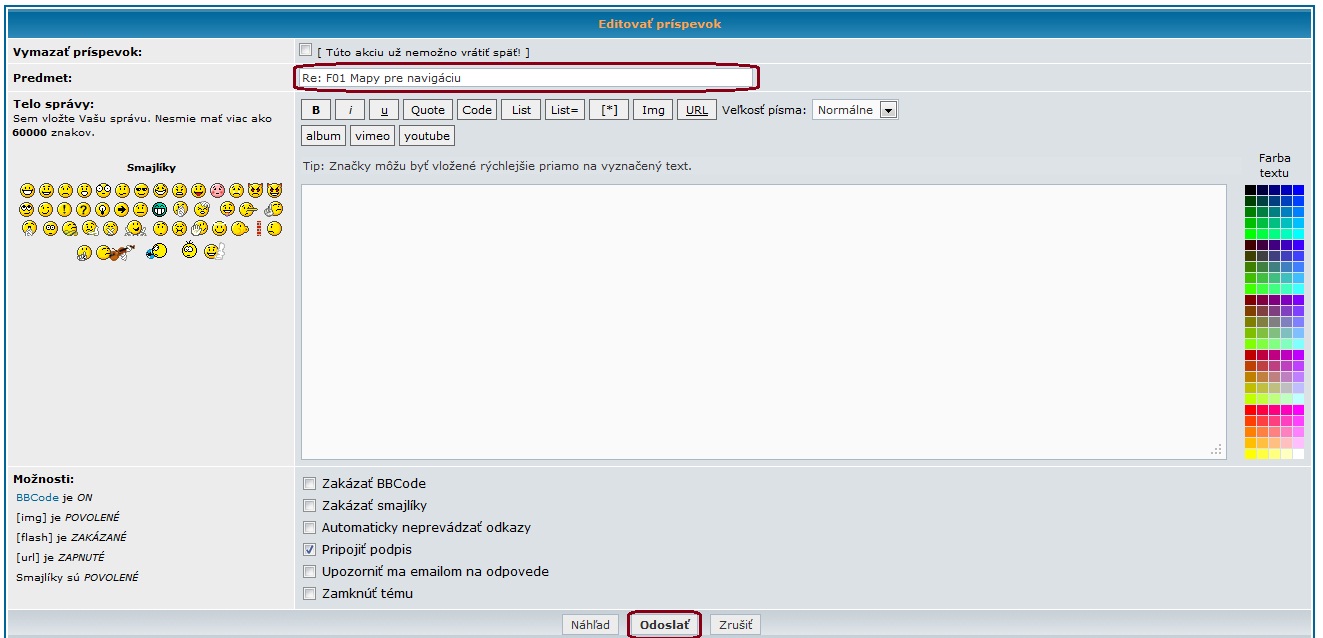The width and height of the screenshot is (1323, 638).
Task: Insert the exclamation mark smiley
Action: pos(64,210)
